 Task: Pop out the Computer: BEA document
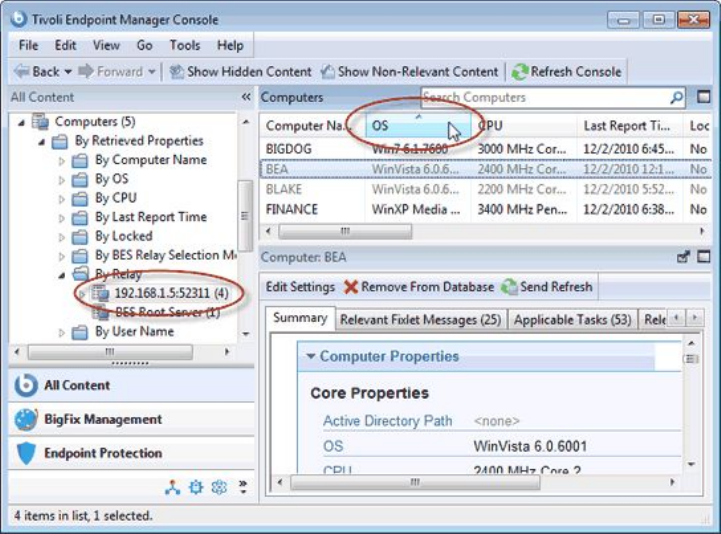click(683, 257)
